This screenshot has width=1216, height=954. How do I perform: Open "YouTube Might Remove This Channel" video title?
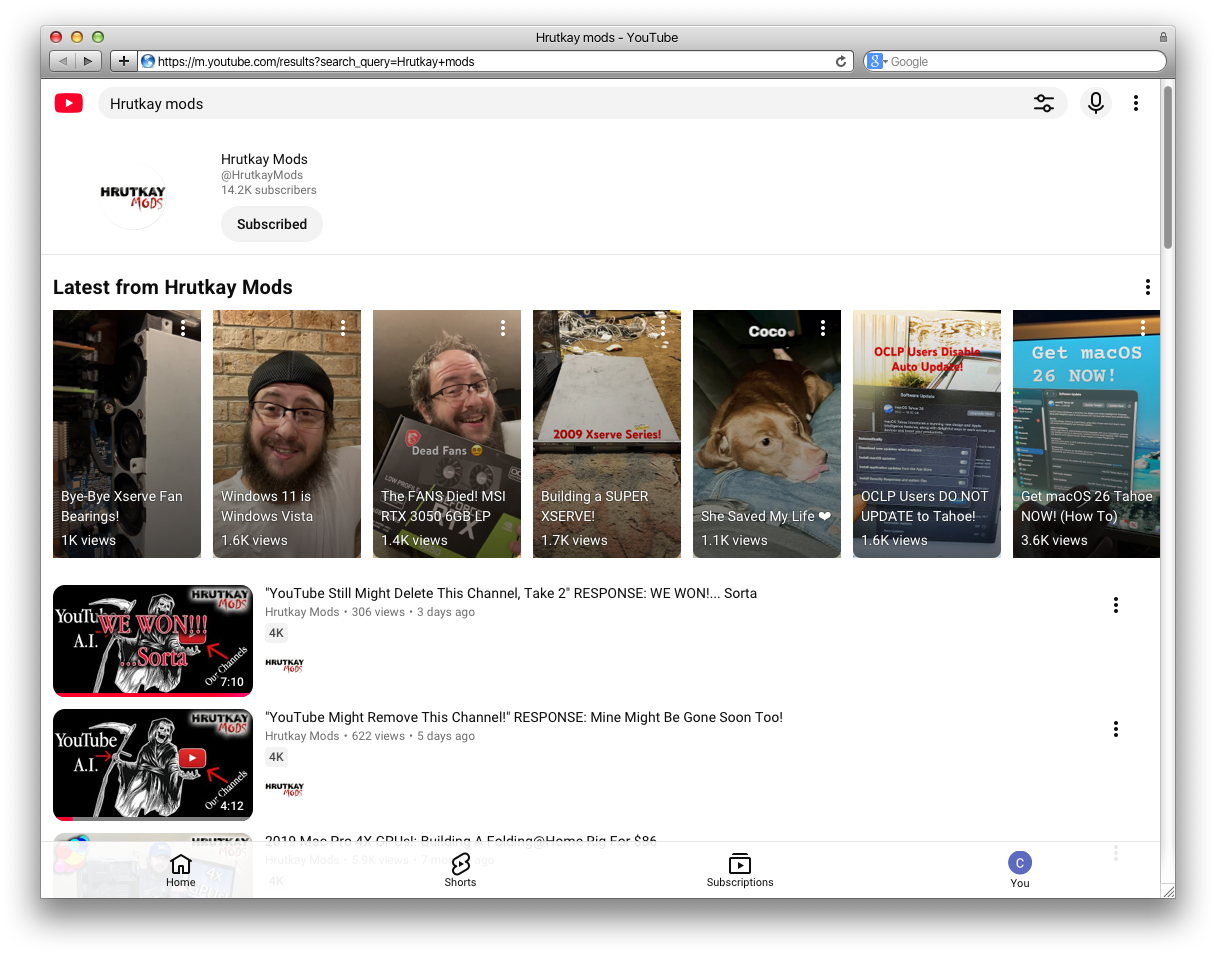pos(523,717)
